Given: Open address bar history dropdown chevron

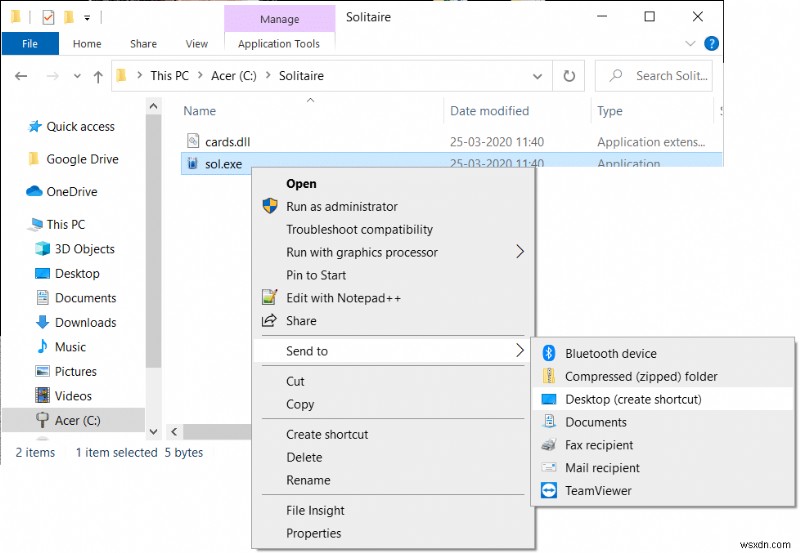Looking at the screenshot, I should pyautogui.click(x=540, y=75).
